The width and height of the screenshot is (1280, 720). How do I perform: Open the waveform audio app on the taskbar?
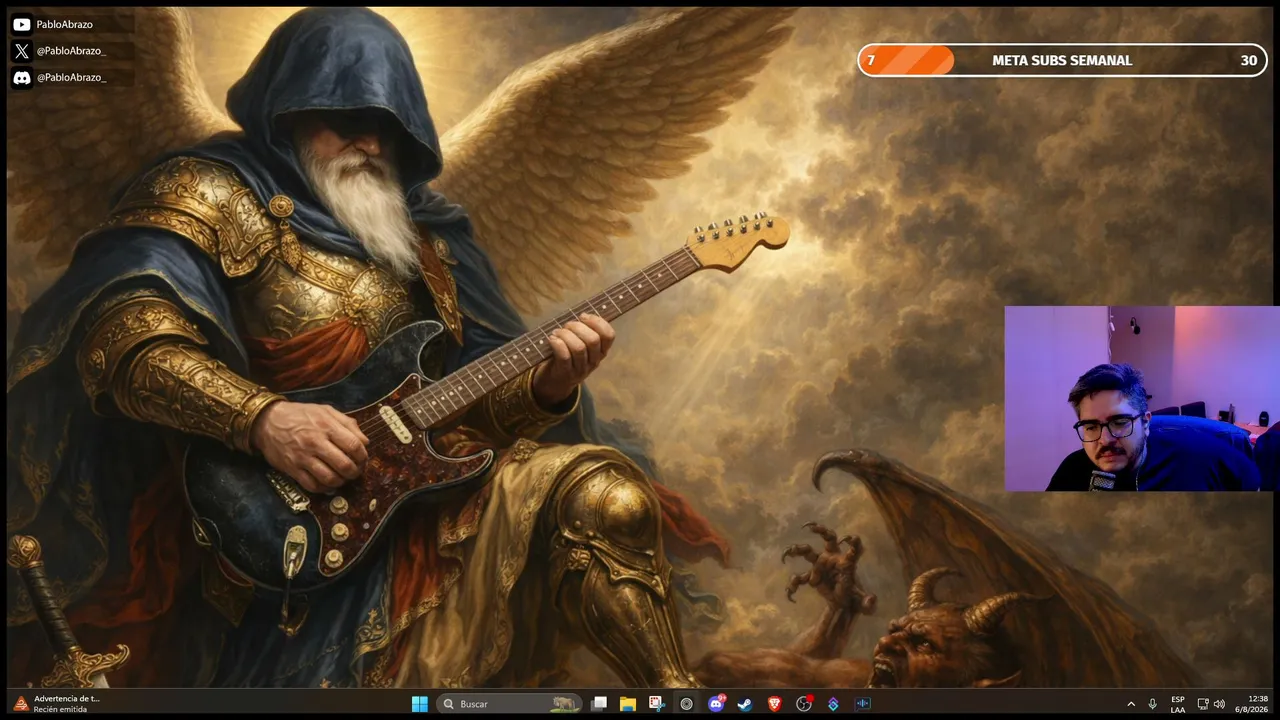[863, 704]
